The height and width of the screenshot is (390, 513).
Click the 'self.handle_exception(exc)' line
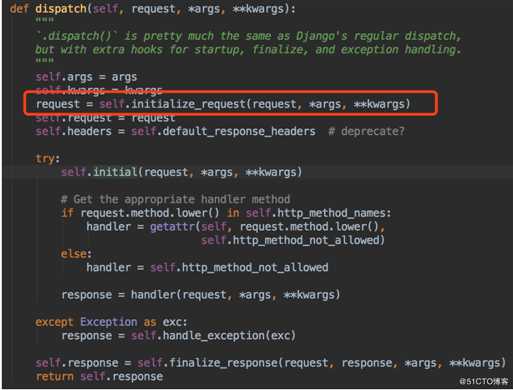tap(178, 336)
